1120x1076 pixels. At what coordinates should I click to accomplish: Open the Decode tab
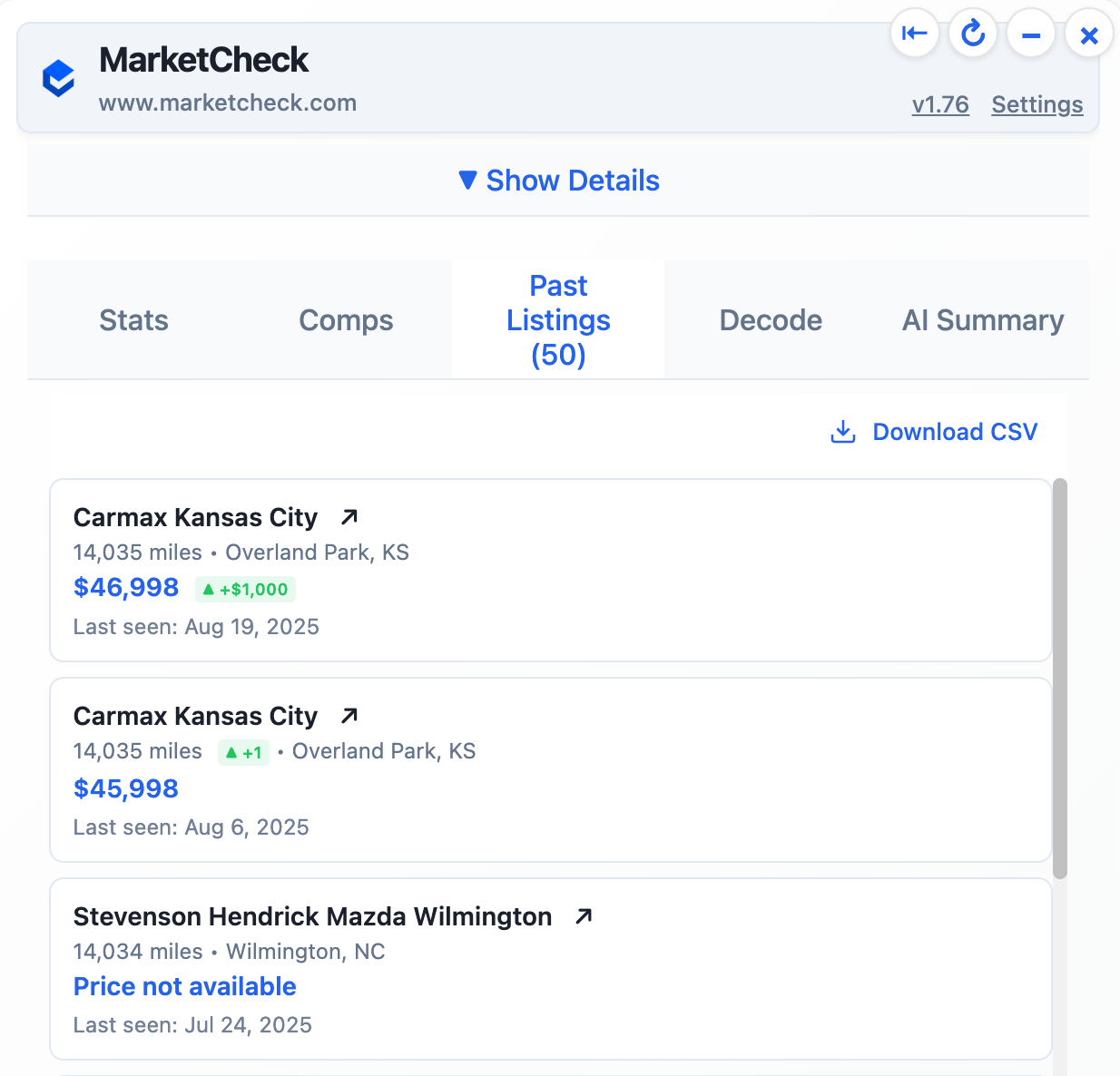(x=771, y=320)
